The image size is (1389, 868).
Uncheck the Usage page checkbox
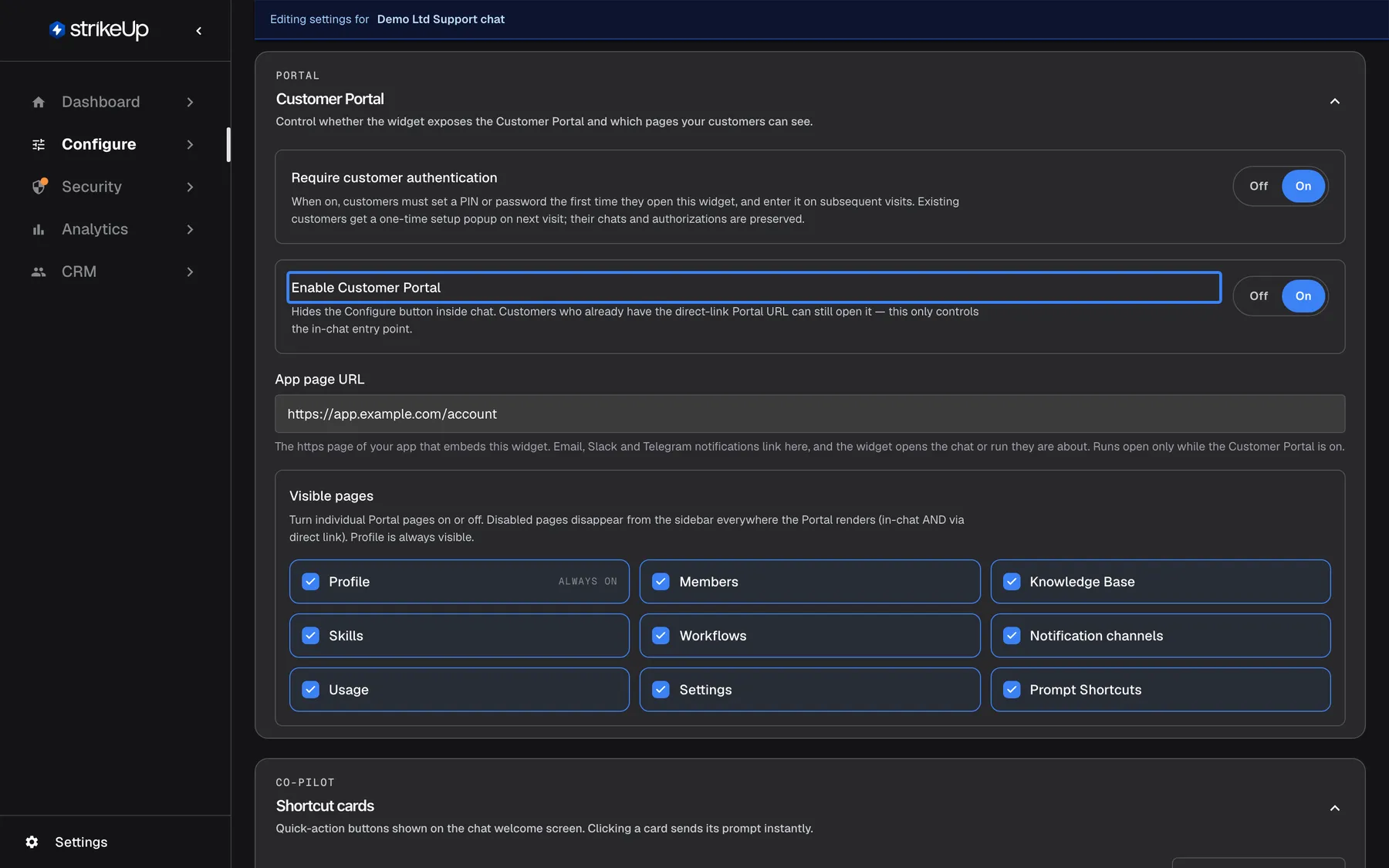(310, 690)
